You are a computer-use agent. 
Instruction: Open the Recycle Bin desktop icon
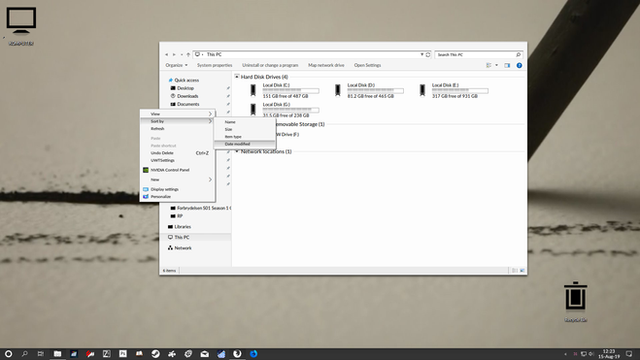(x=576, y=296)
